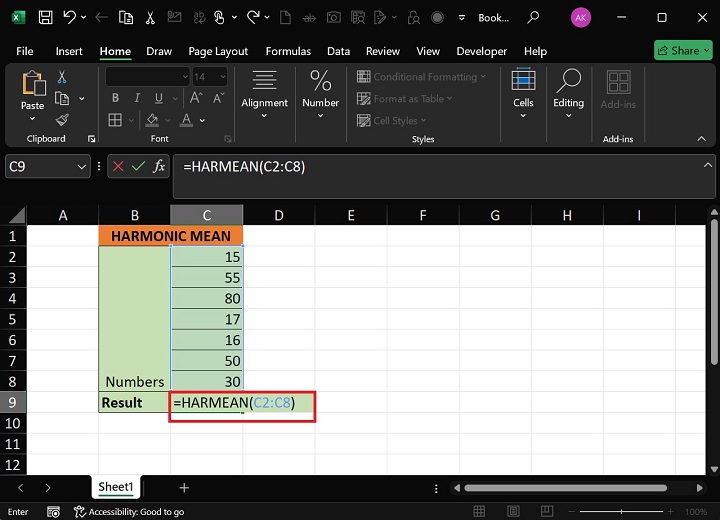Toggle Italic formatting
Viewport: 720px width, 520px height.
(137, 98)
